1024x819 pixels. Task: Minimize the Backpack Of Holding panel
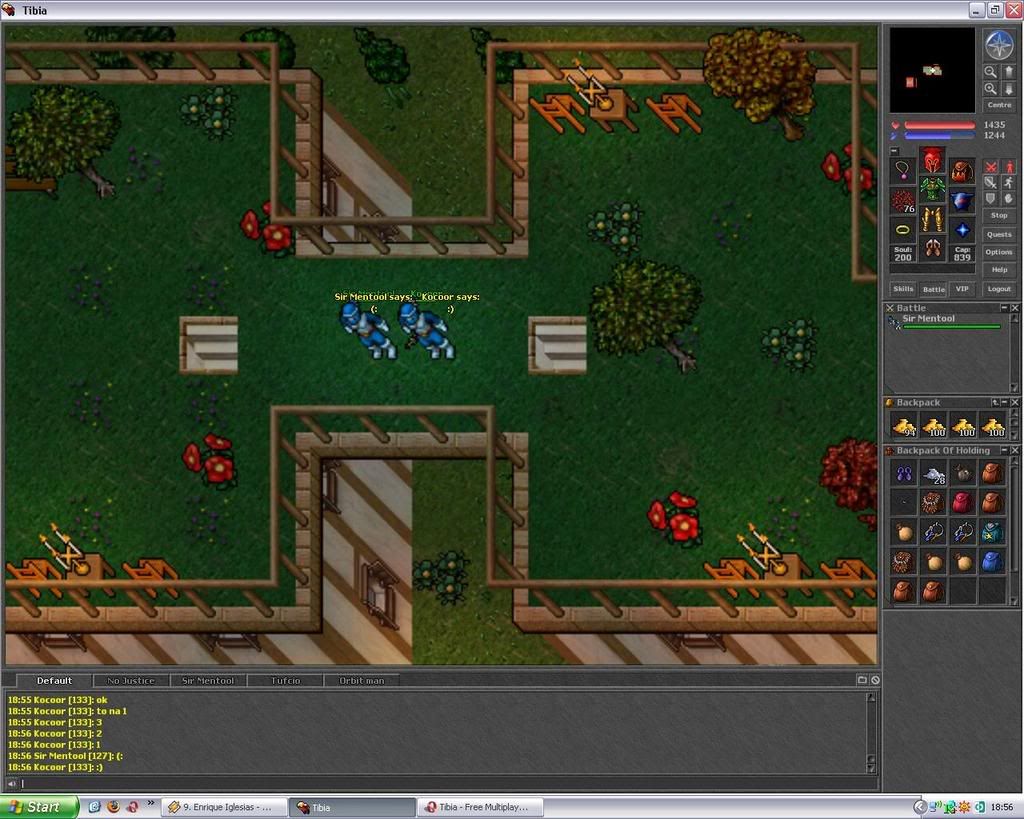[x=1004, y=451]
